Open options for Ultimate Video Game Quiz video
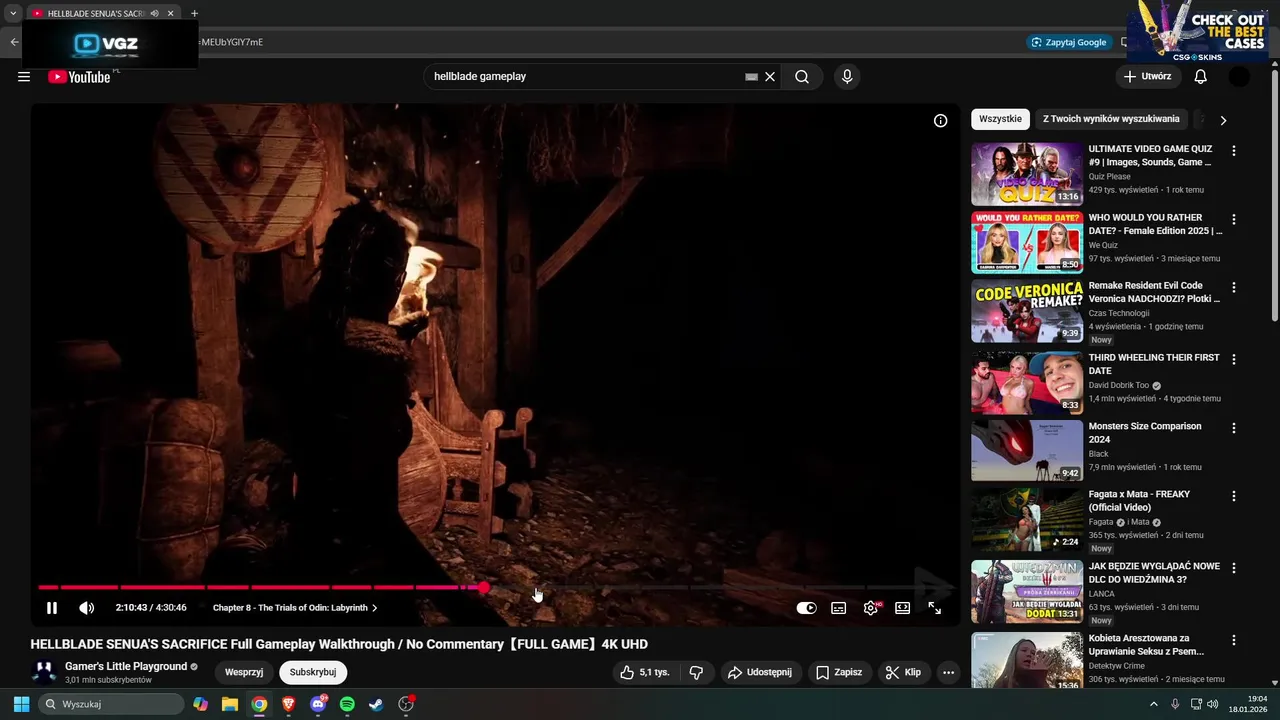 [x=1234, y=151]
